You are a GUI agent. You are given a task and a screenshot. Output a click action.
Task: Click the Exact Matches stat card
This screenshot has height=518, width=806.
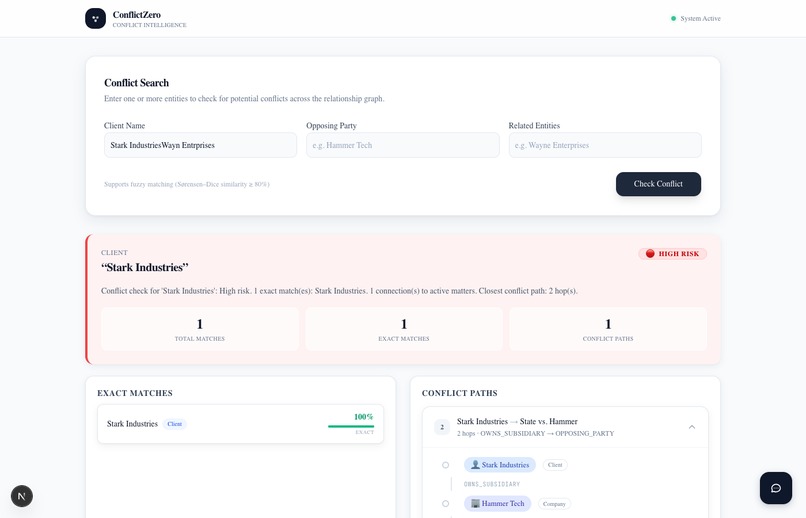(404, 329)
